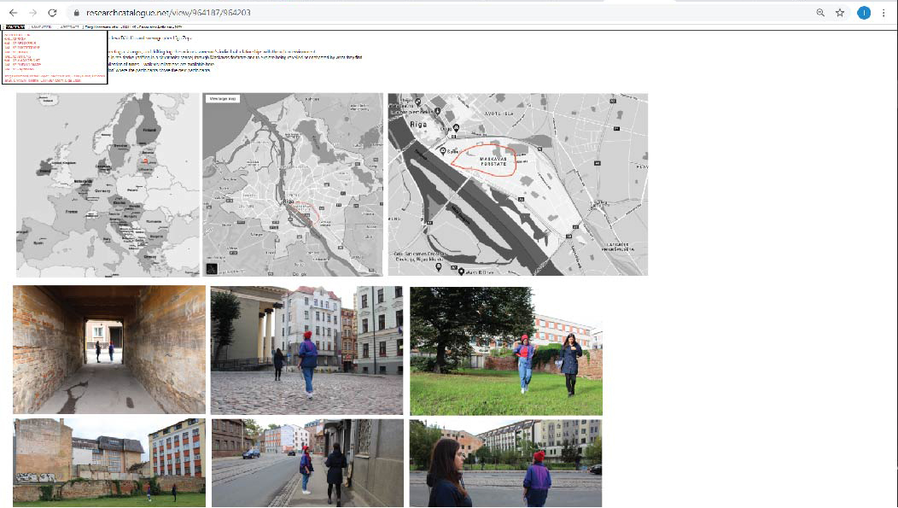This screenshot has height=508, width=898.
Task: Bookmark this page with the star icon
Action: tap(840, 13)
